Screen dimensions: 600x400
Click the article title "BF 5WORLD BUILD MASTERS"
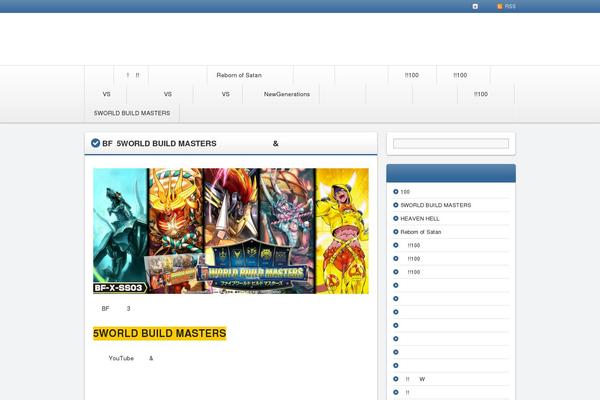[x=159, y=144]
